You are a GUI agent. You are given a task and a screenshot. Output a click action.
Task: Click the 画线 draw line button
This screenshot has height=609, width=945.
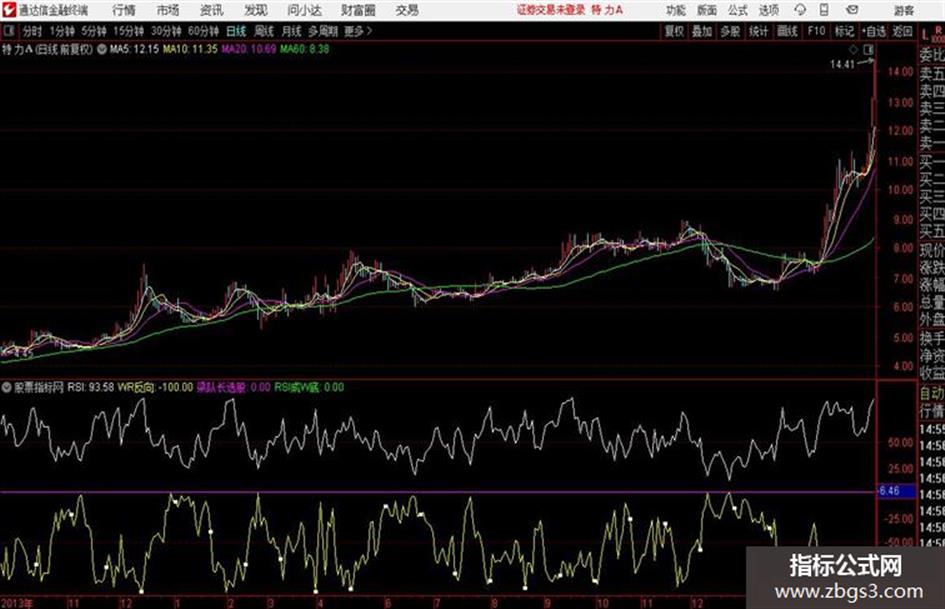(x=787, y=31)
